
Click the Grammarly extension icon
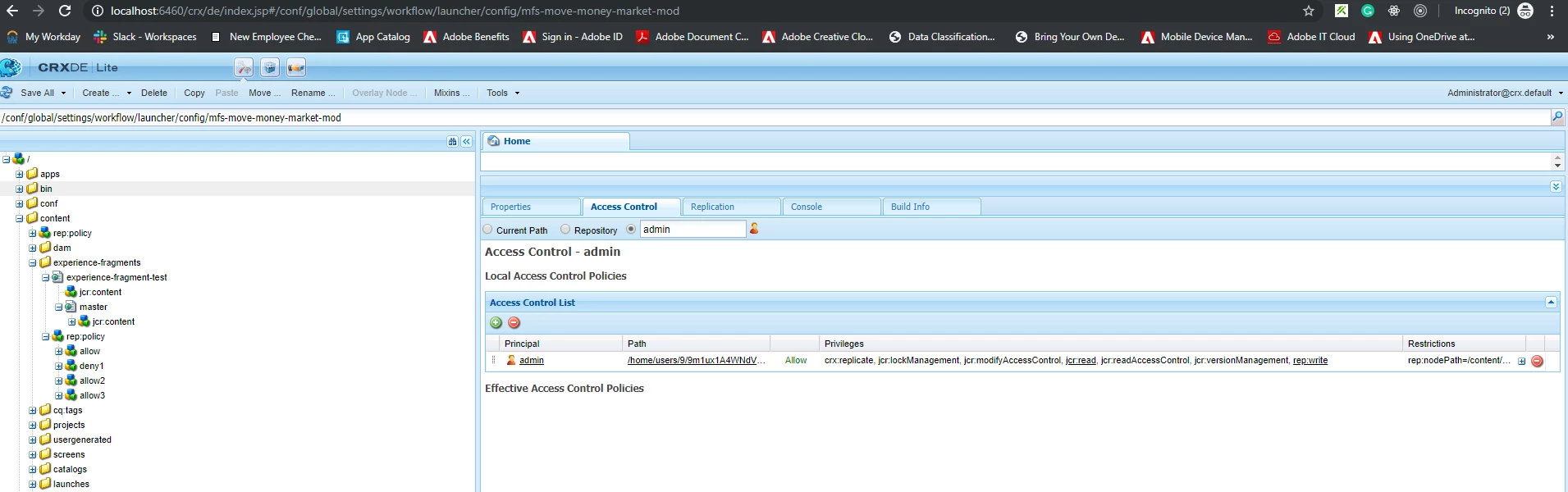tap(1368, 11)
